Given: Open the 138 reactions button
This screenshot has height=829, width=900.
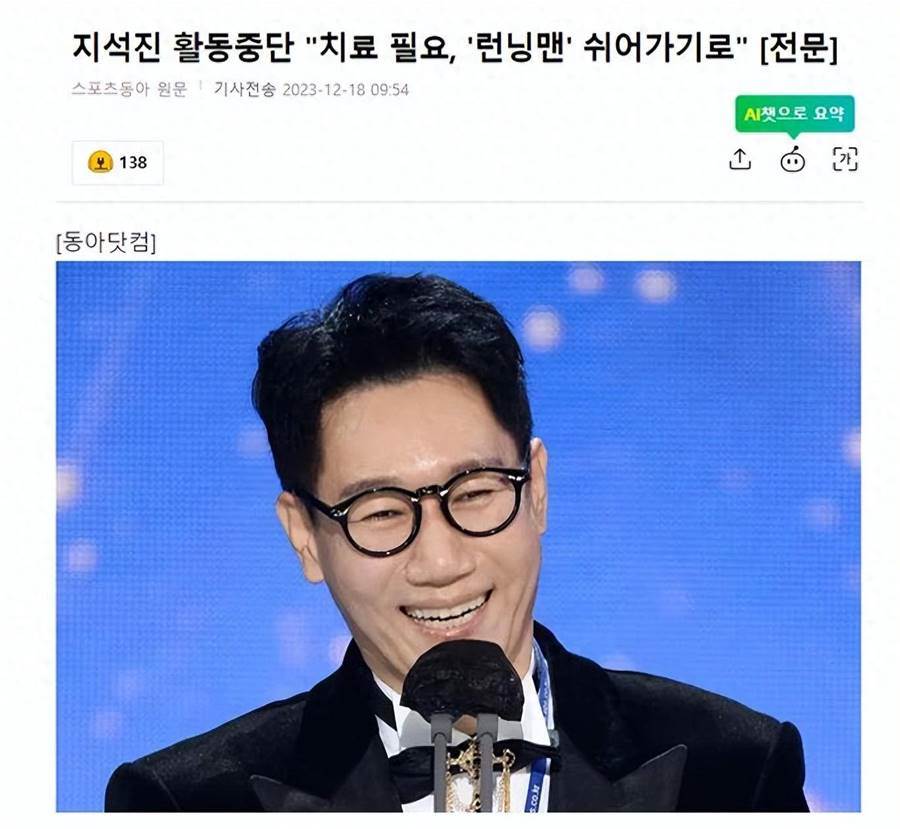Looking at the screenshot, I should (x=118, y=162).
